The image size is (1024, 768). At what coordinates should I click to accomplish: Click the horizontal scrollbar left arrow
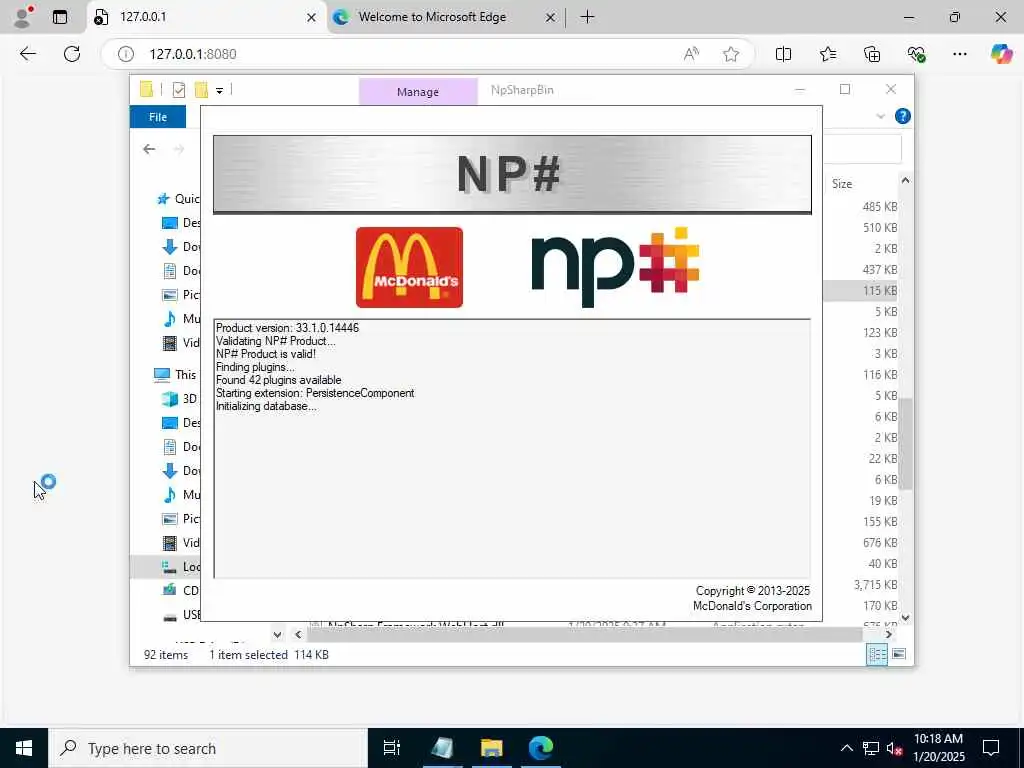[x=298, y=634]
